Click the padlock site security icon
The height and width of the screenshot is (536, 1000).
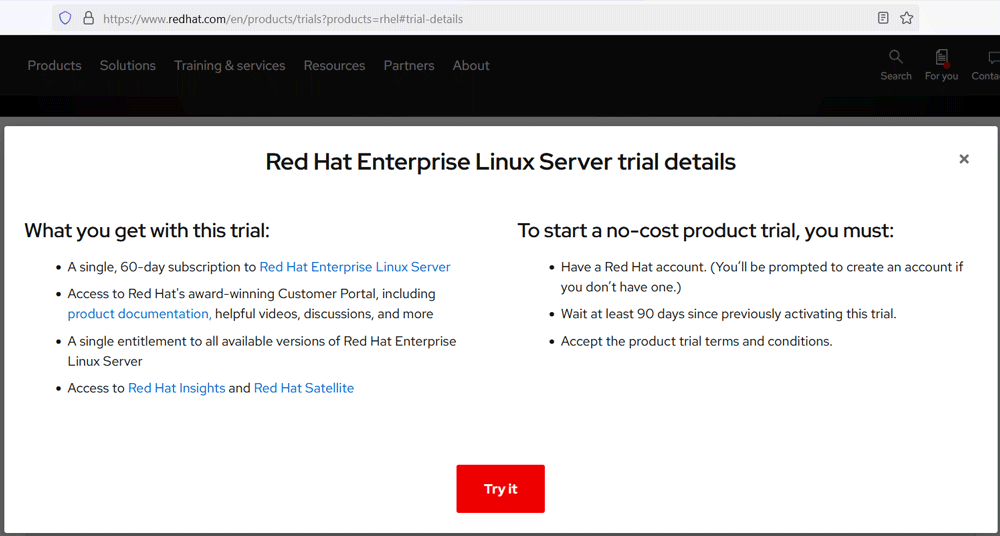[89, 19]
